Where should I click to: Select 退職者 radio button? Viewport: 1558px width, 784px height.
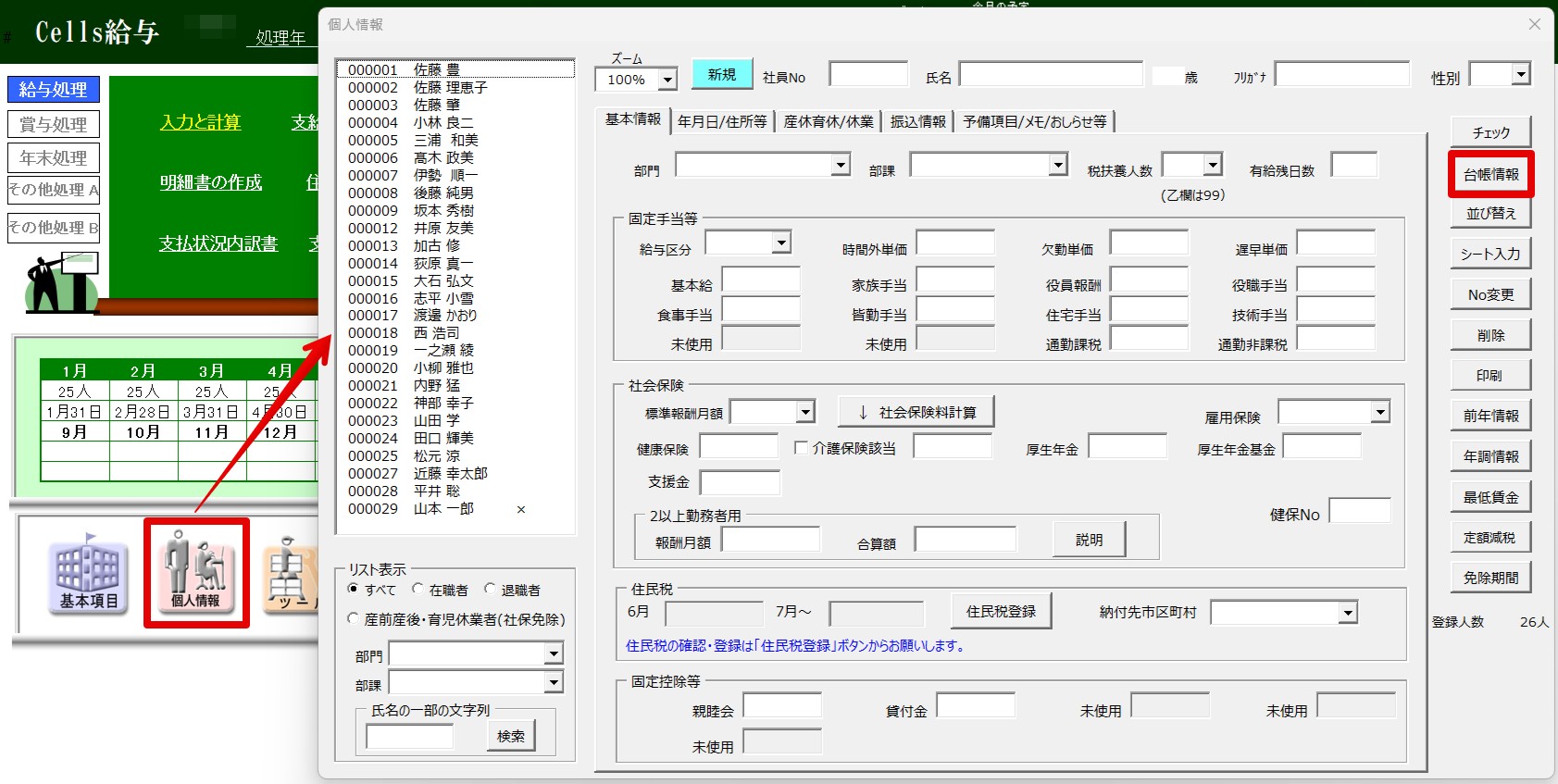490,590
